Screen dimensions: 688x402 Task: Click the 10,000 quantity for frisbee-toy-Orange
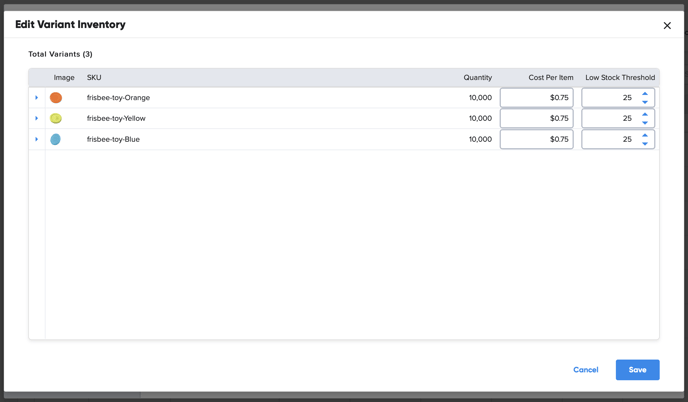pos(480,97)
